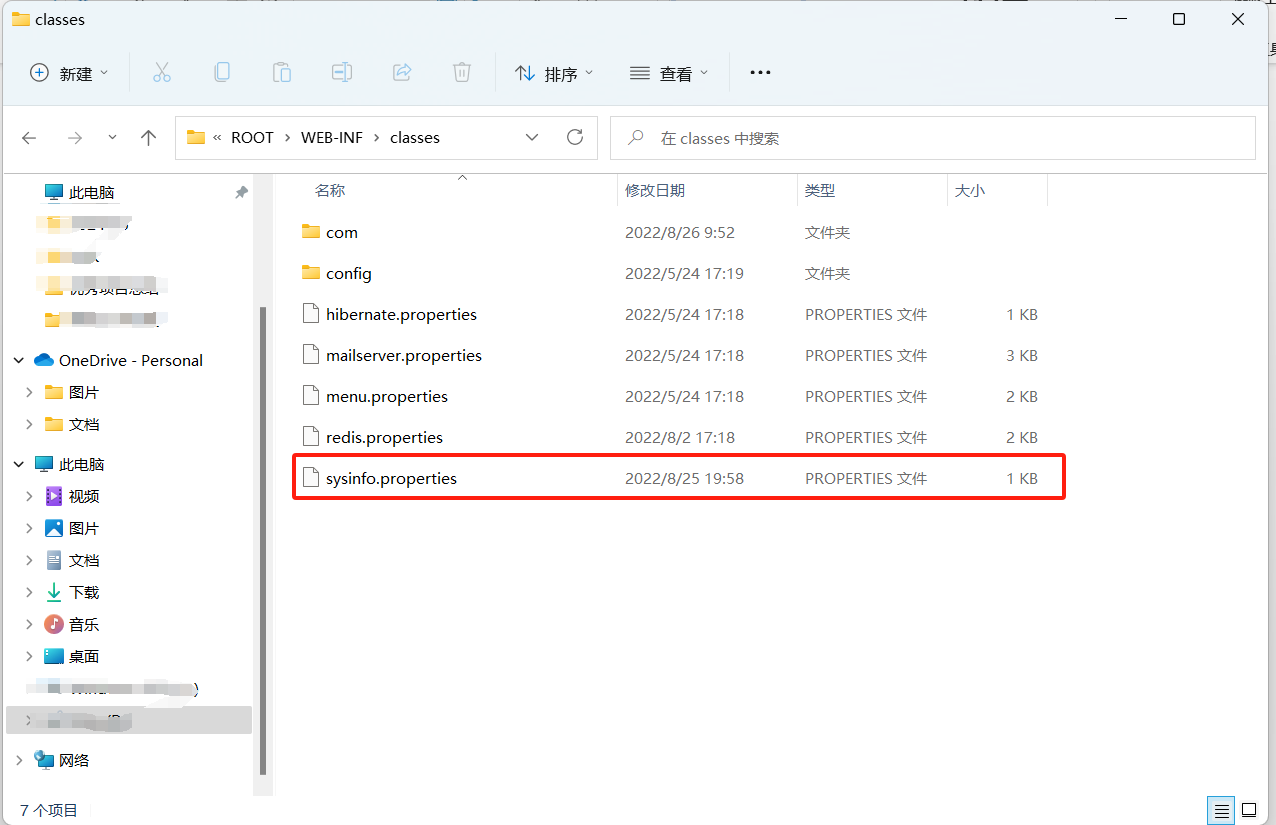Click the Copy icon in toolbar
Image resolution: width=1276 pixels, height=825 pixels.
222,73
